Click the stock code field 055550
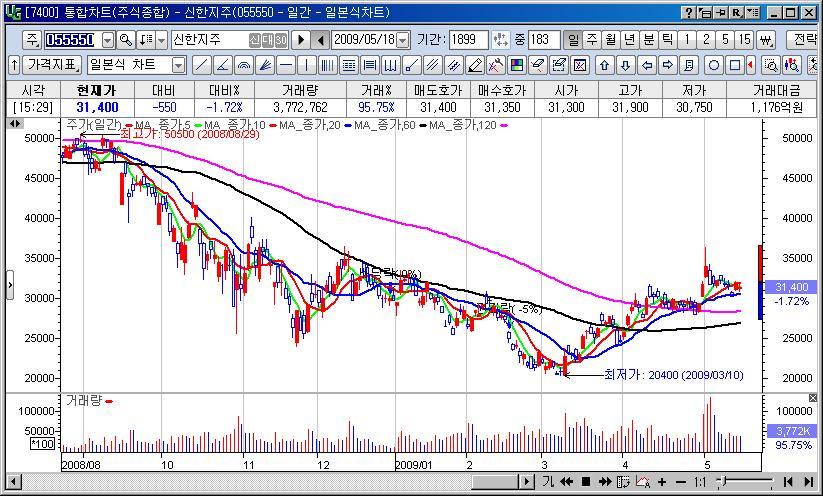The image size is (823, 496). (72, 40)
